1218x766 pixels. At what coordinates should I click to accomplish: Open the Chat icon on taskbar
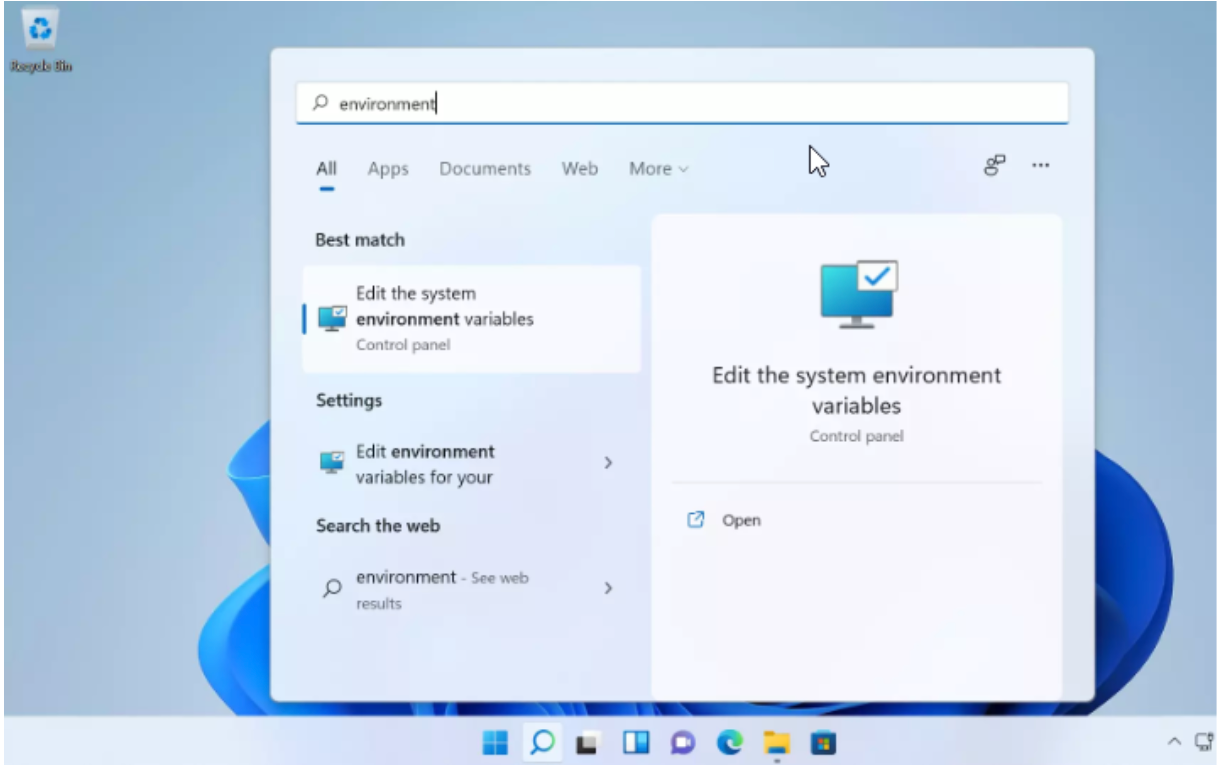pyautogui.click(x=683, y=743)
